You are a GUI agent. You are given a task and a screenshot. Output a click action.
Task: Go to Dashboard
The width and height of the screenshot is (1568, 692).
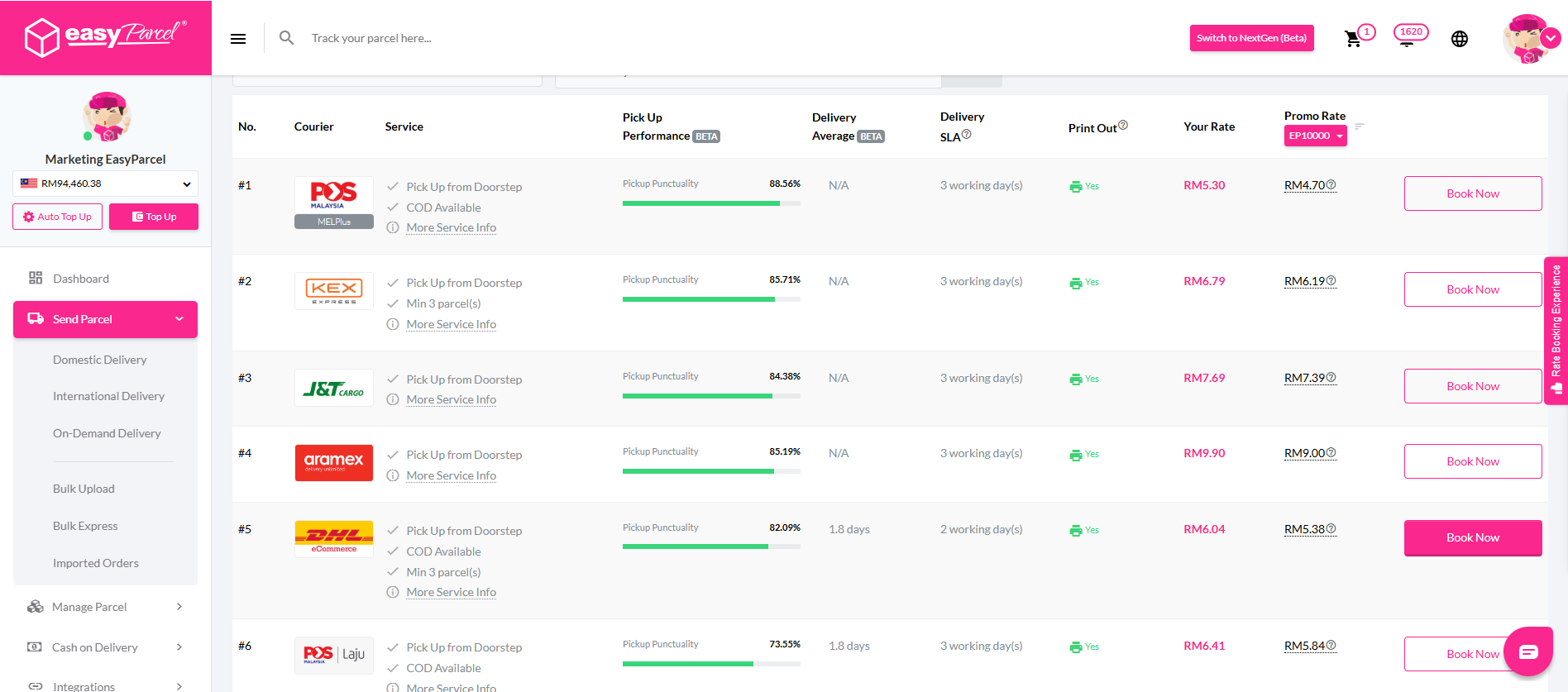[80, 279]
